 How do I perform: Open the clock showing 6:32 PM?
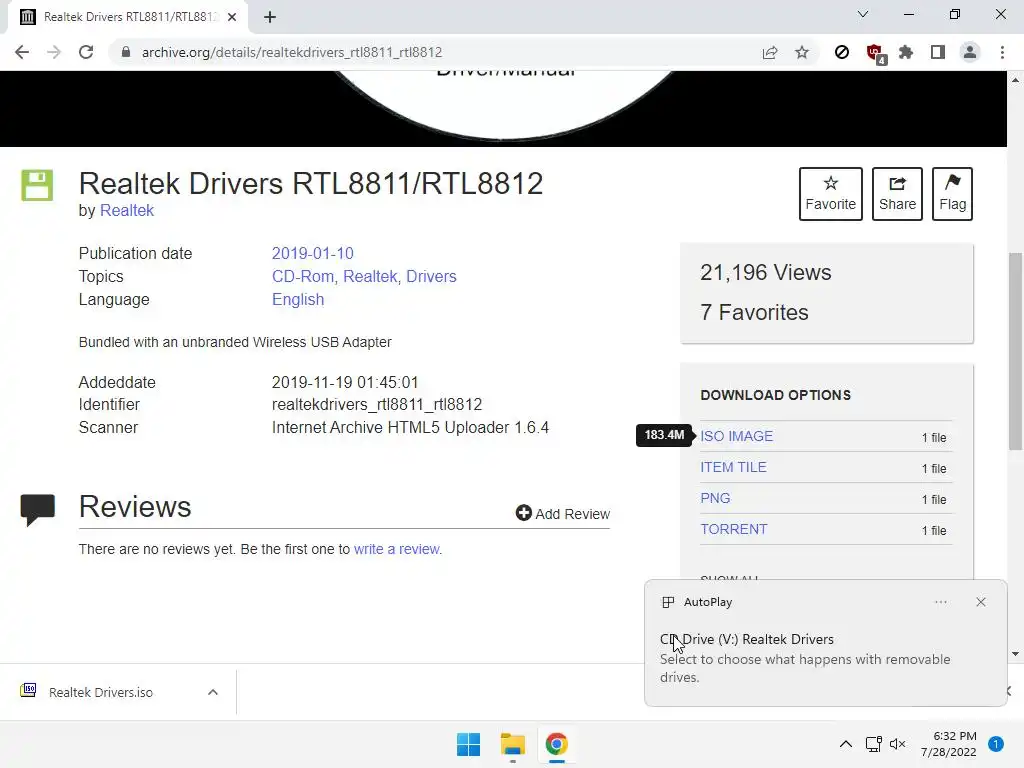[x=949, y=744]
